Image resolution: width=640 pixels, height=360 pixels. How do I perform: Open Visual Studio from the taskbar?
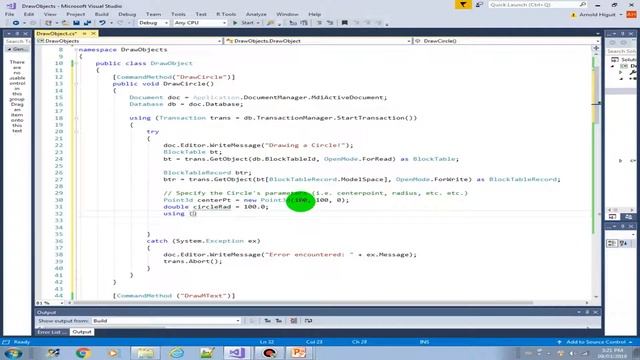click(237, 353)
